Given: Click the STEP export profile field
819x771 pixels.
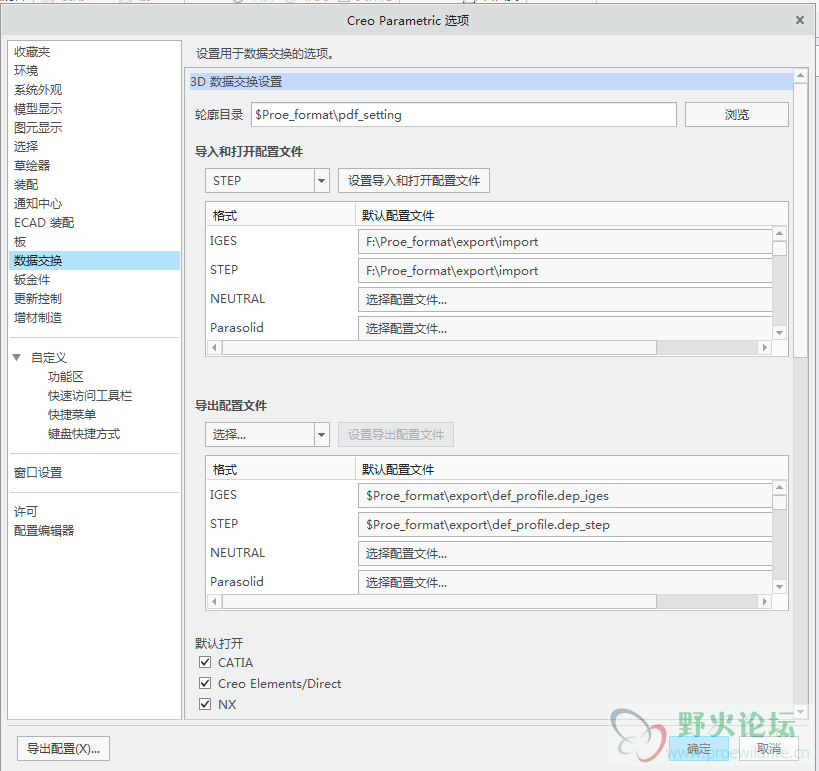Looking at the screenshot, I should [565, 524].
